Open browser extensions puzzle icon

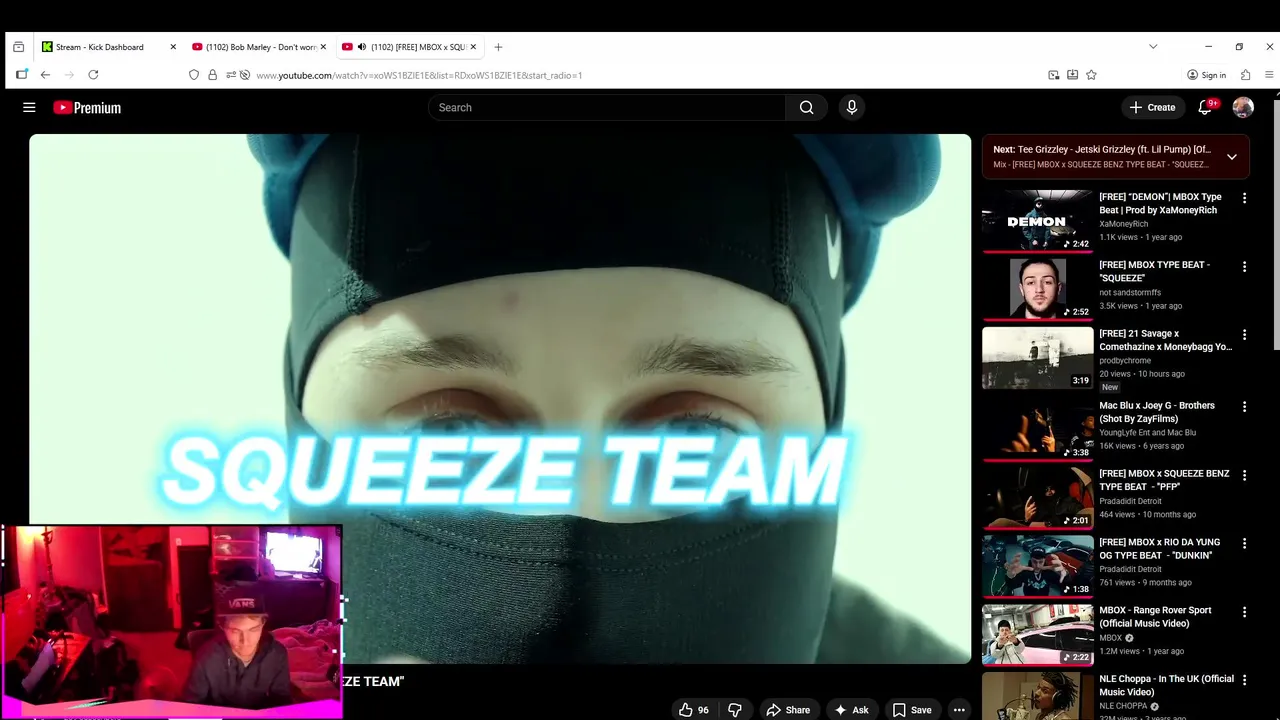pyautogui.click(x=1245, y=75)
